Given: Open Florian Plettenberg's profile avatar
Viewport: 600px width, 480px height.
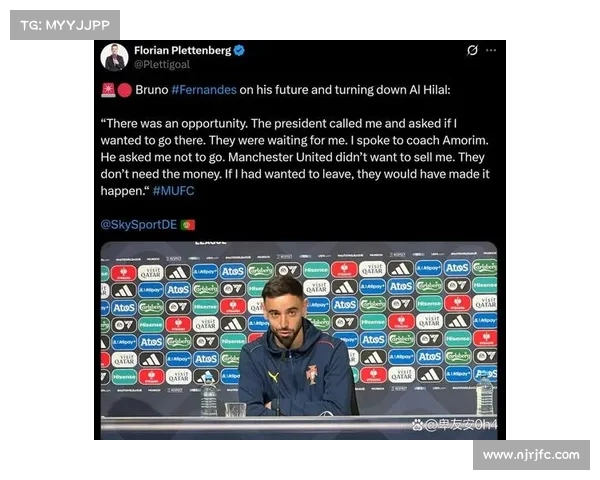Looking at the screenshot, I should coord(114,57).
